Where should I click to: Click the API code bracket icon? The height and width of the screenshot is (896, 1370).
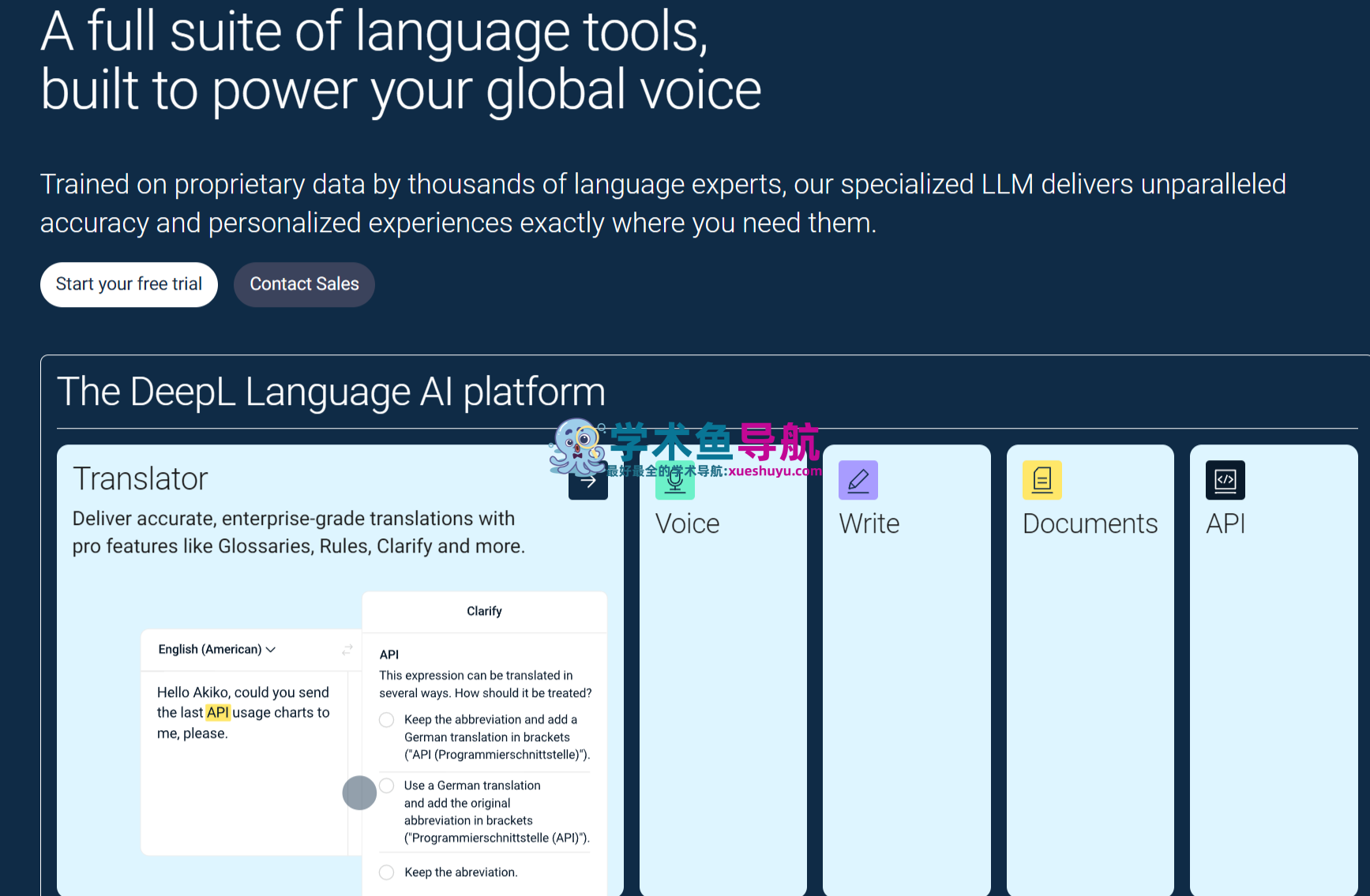(1225, 480)
